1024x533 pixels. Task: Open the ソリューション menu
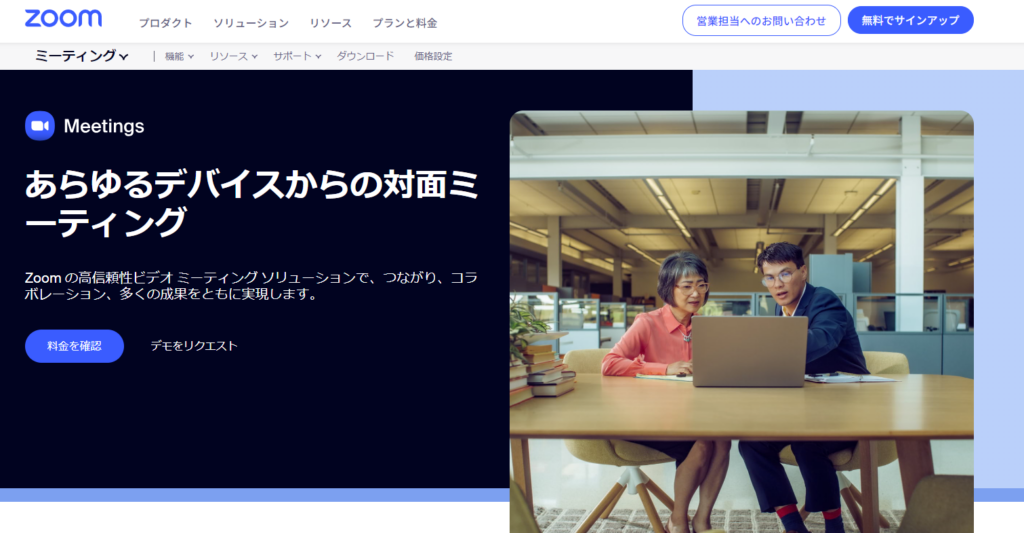pos(251,23)
